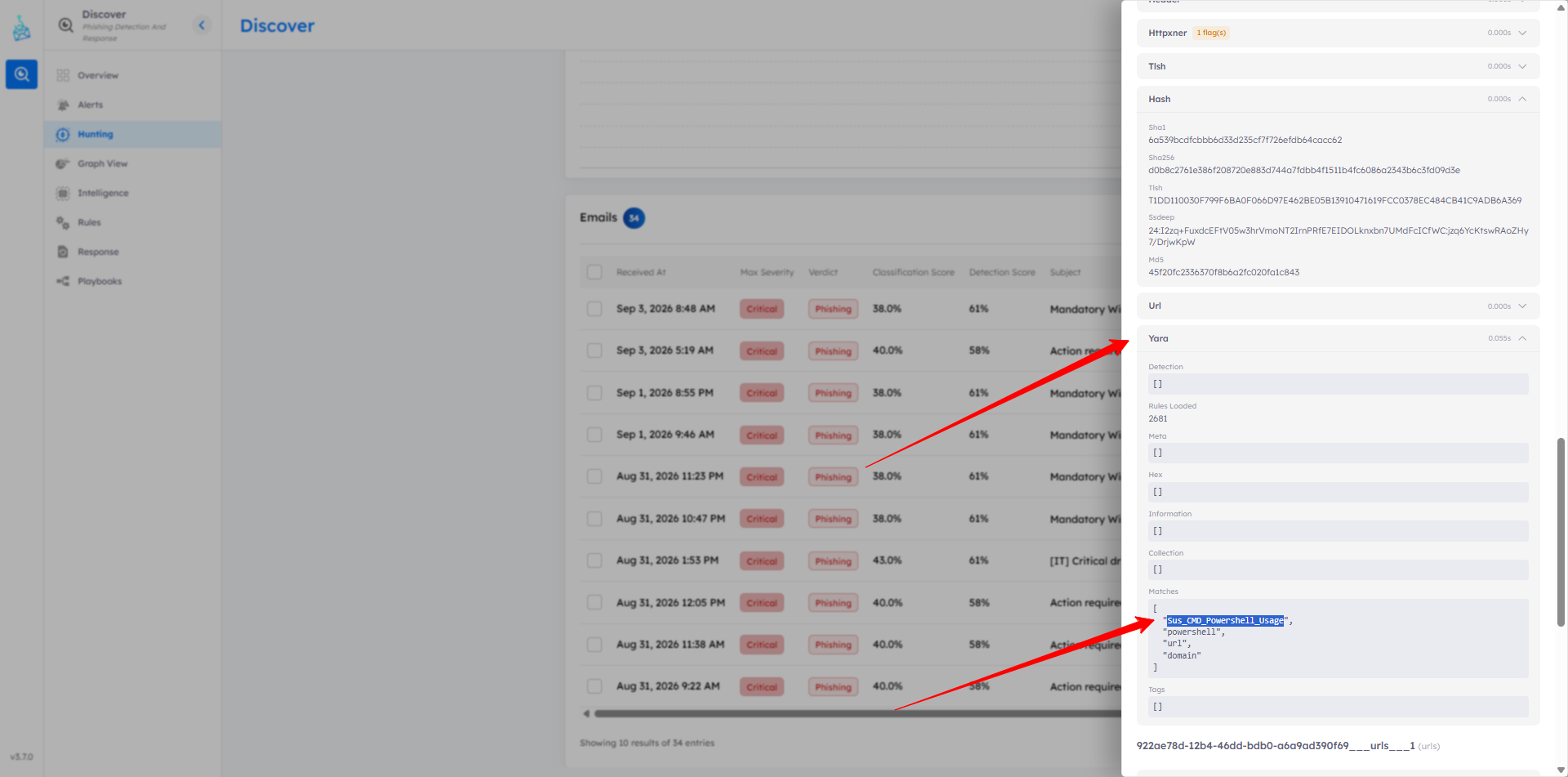Collapse the sidebar with the back chevron
Screen dimensions: 1568x777
[202, 25]
